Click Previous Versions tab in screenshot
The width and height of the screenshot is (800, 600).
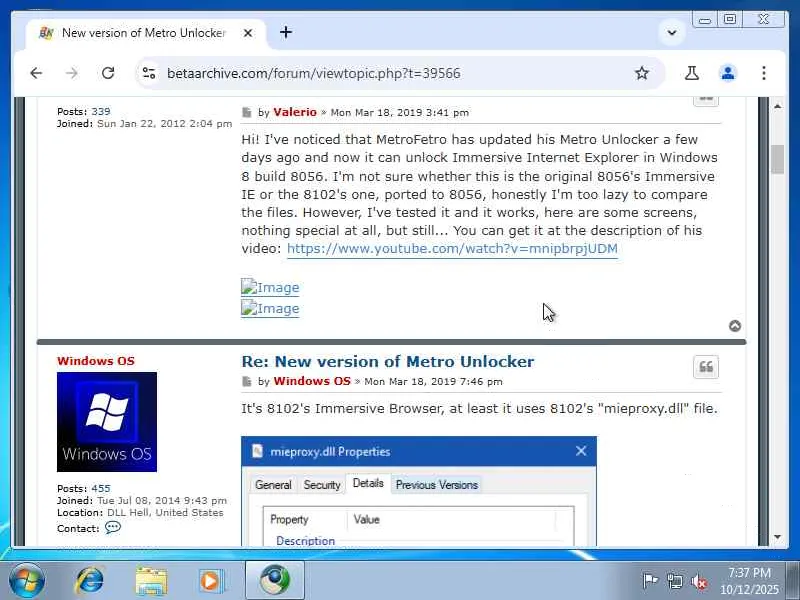coord(437,485)
